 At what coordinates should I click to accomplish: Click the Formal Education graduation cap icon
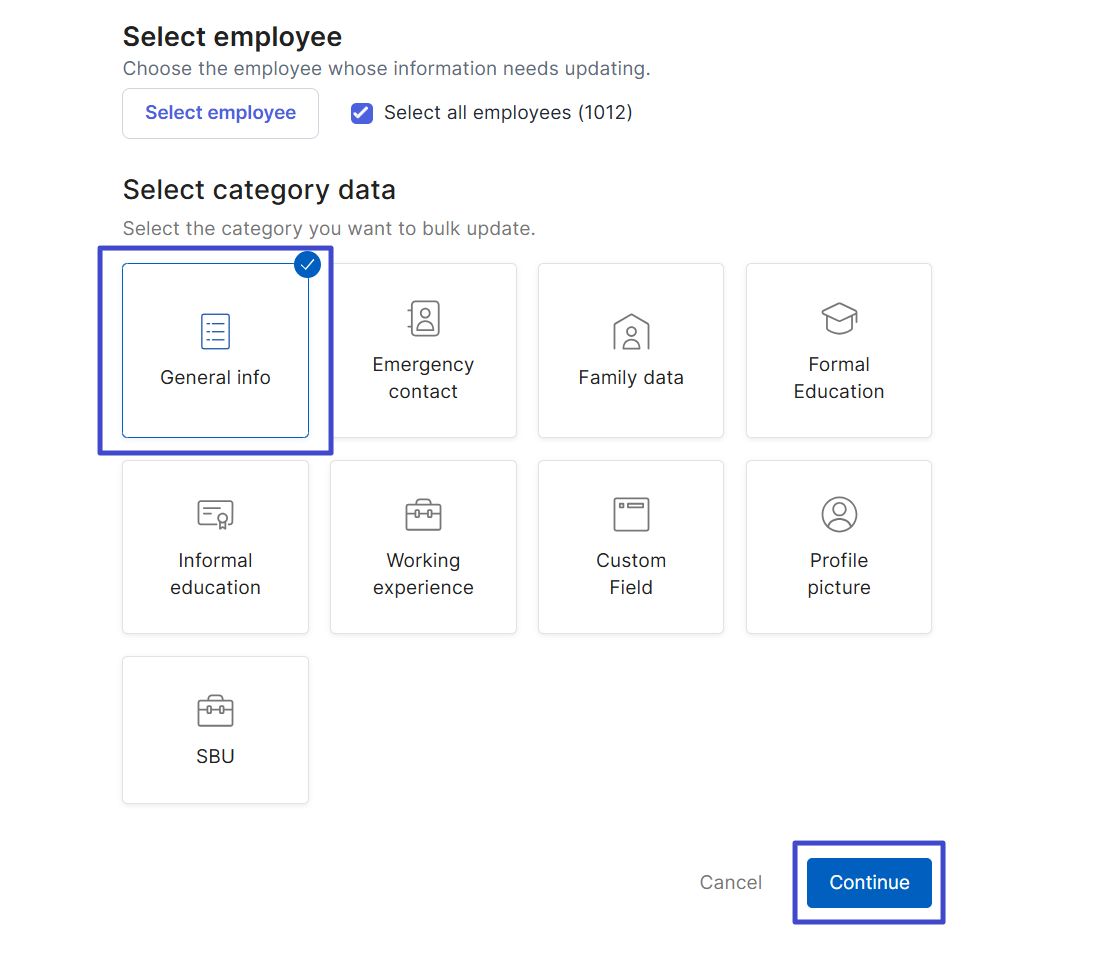pyautogui.click(x=839, y=318)
